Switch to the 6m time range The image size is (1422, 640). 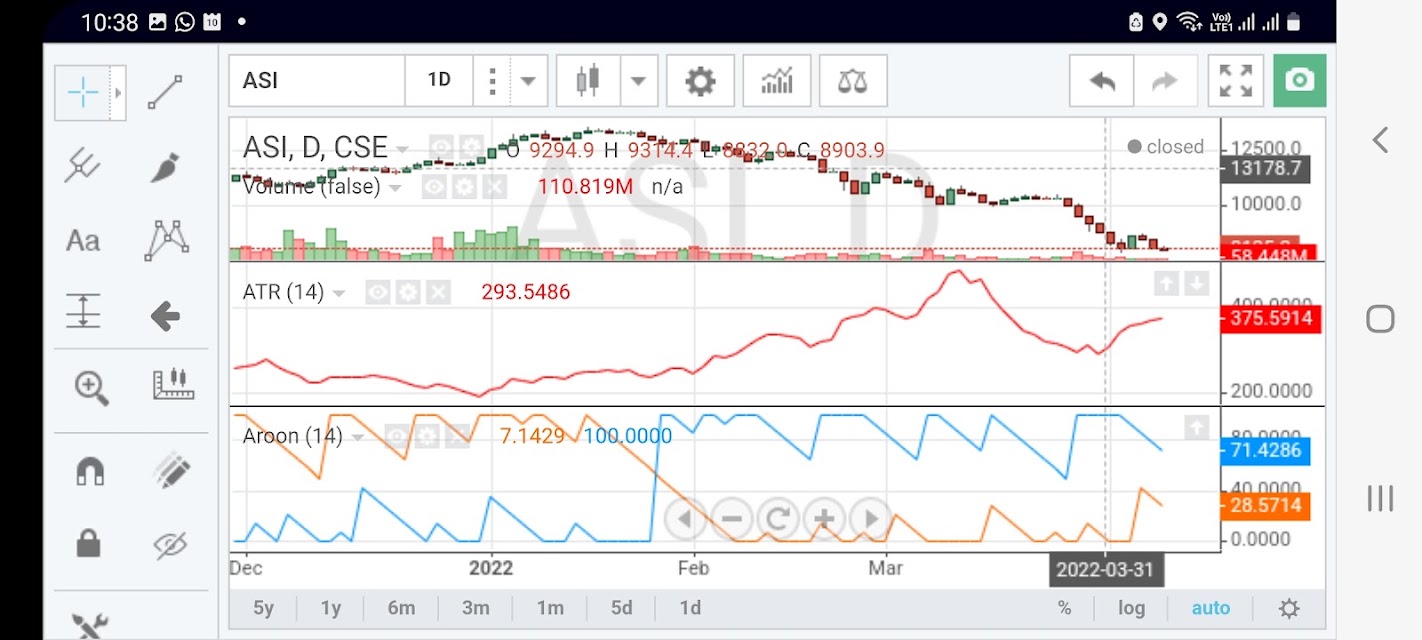[x=401, y=608]
